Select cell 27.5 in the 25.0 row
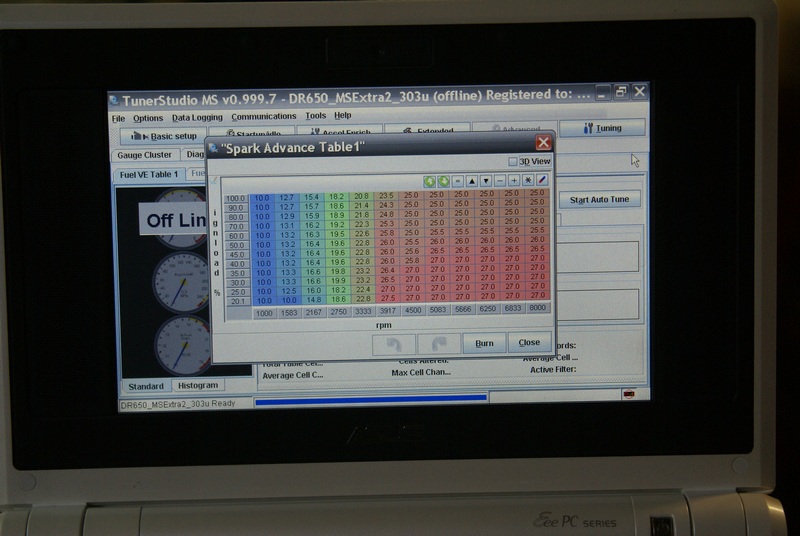Image resolution: width=800 pixels, height=536 pixels. tap(388, 298)
